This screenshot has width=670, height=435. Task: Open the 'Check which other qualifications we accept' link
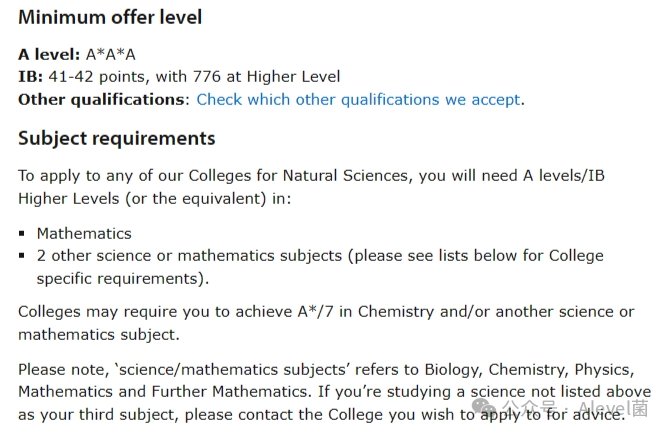(x=358, y=100)
